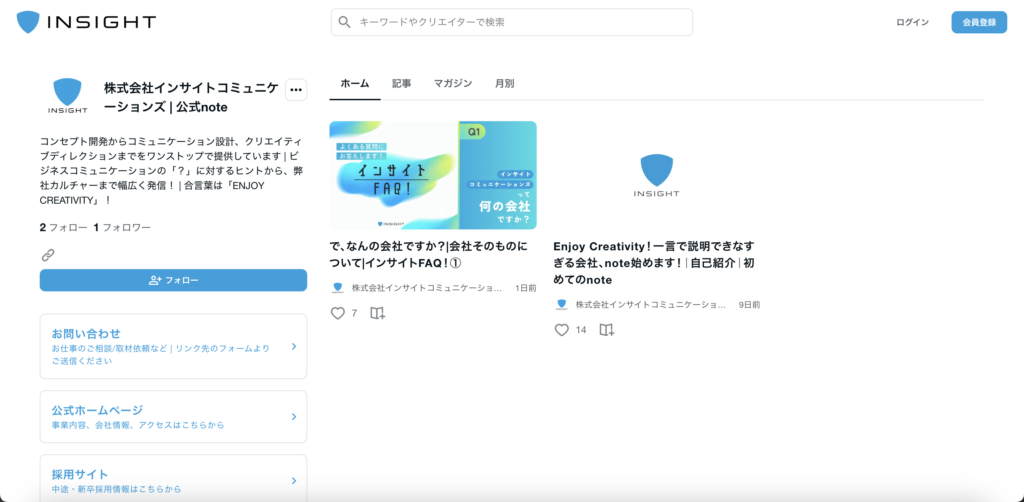Click the ログイン login link
Viewport: 1024px width, 502px height.
coord(912,22)
